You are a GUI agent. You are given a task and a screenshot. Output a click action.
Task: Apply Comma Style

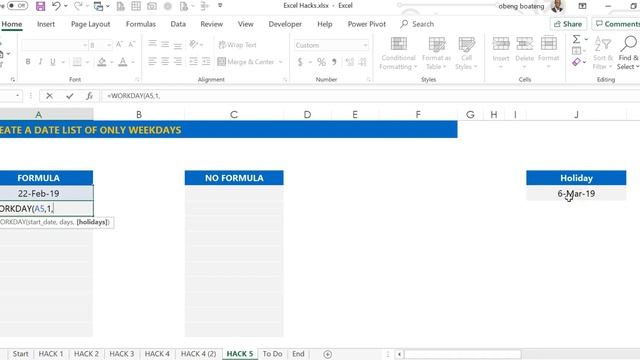334,62
